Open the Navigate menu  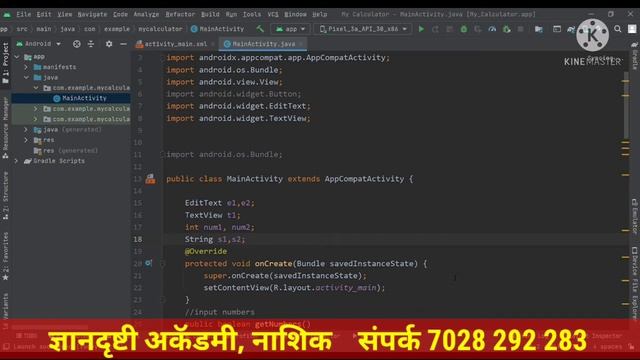(x=92, y=14)
